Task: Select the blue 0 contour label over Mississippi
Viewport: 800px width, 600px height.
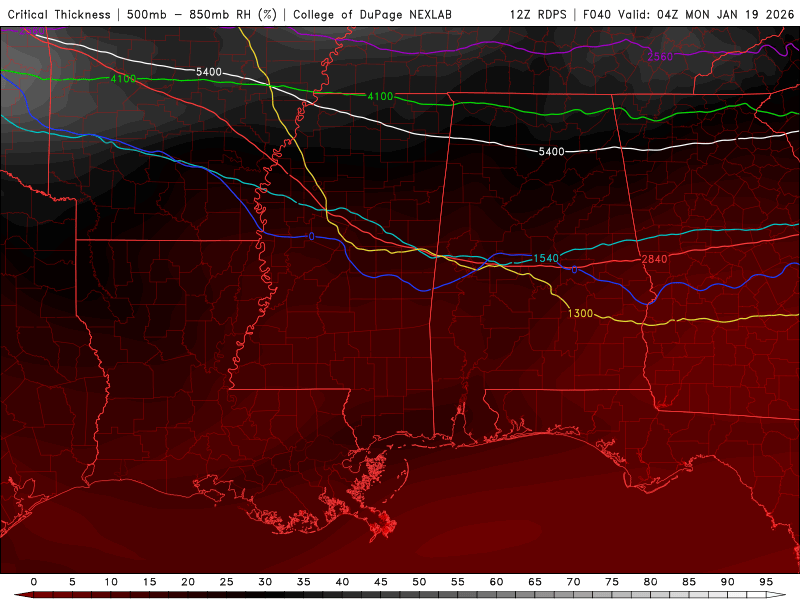Action: (x=311, y=236)
